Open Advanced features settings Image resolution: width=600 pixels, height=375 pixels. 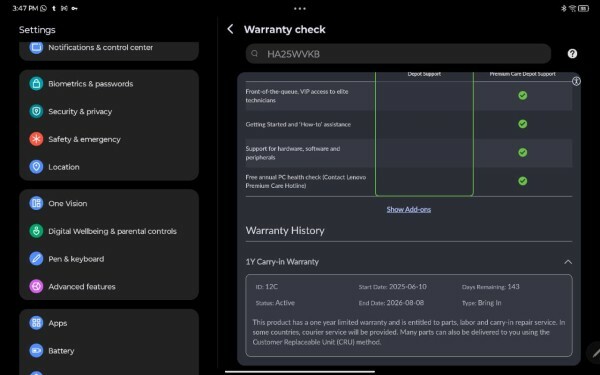pos(109,286)
